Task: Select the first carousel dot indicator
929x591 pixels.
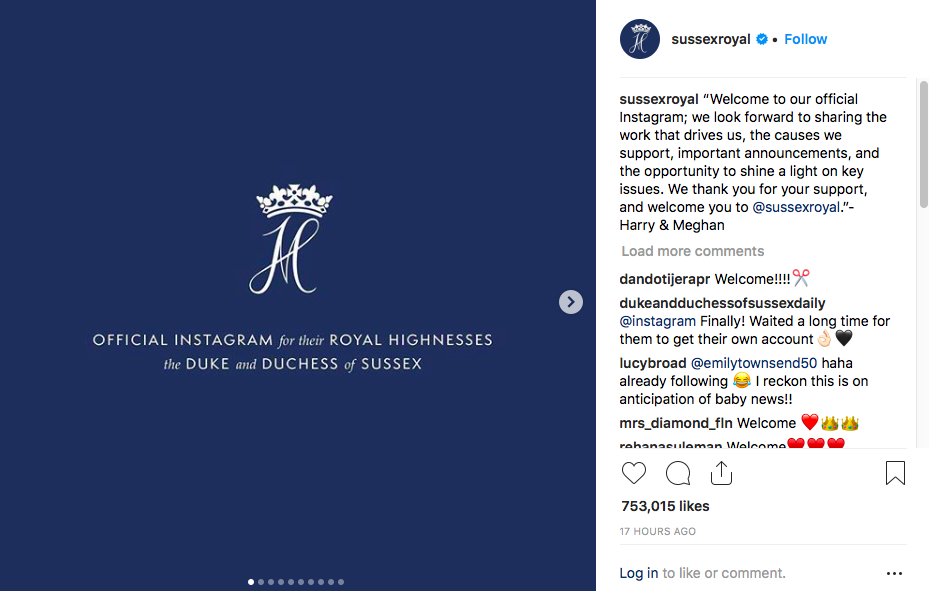Action: (251, 582)
